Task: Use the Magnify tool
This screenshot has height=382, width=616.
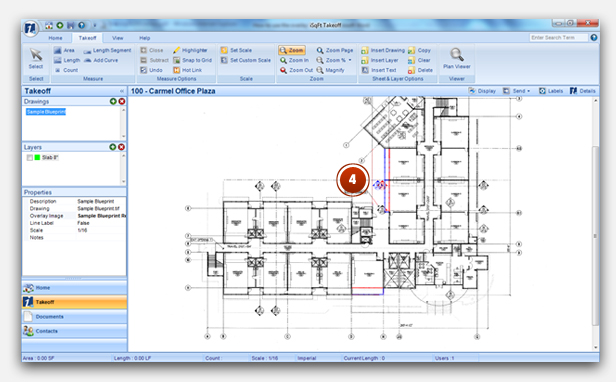Action: (330, 70)
